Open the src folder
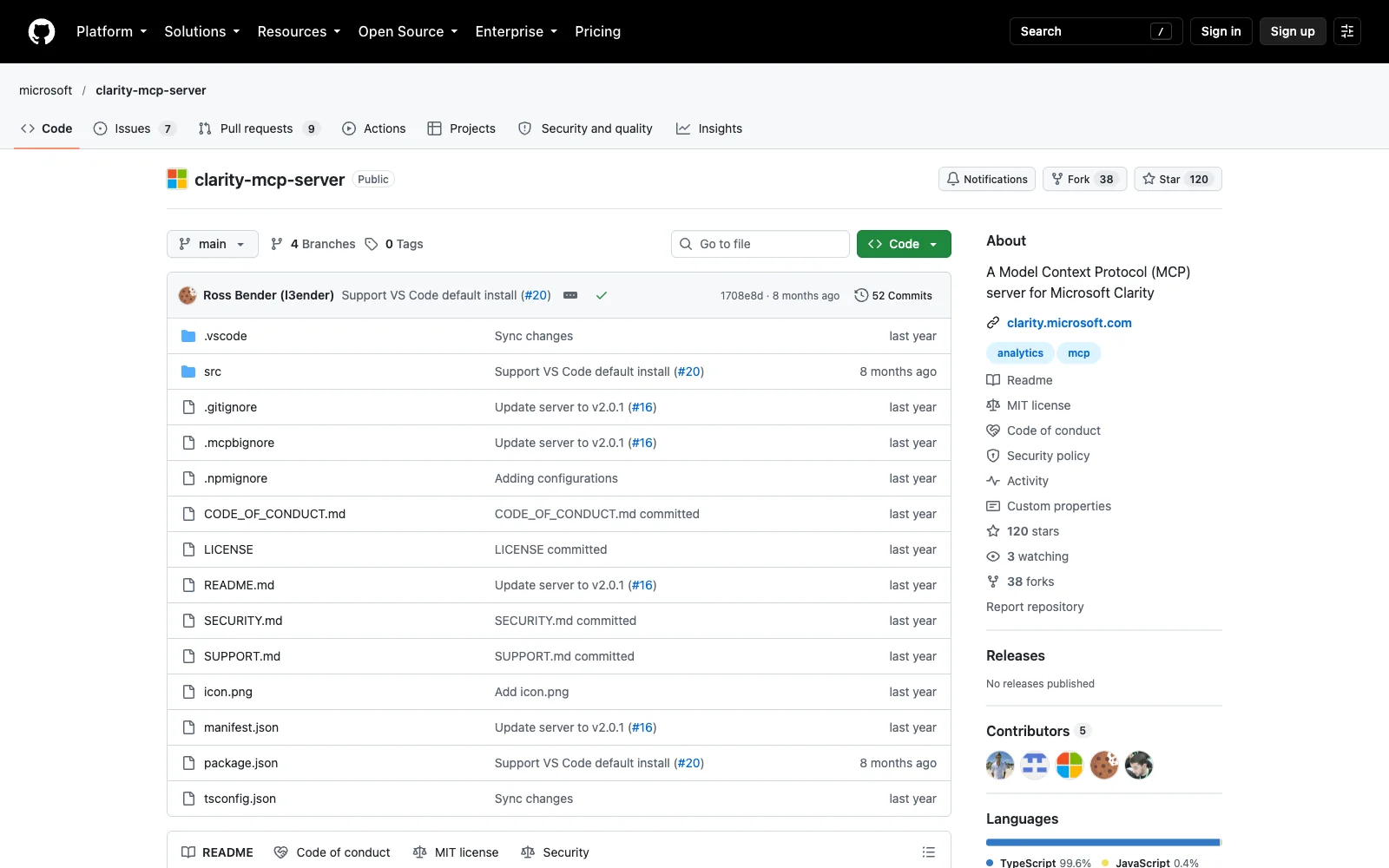The image size is (1389, 868). click(x=213, y=372)
